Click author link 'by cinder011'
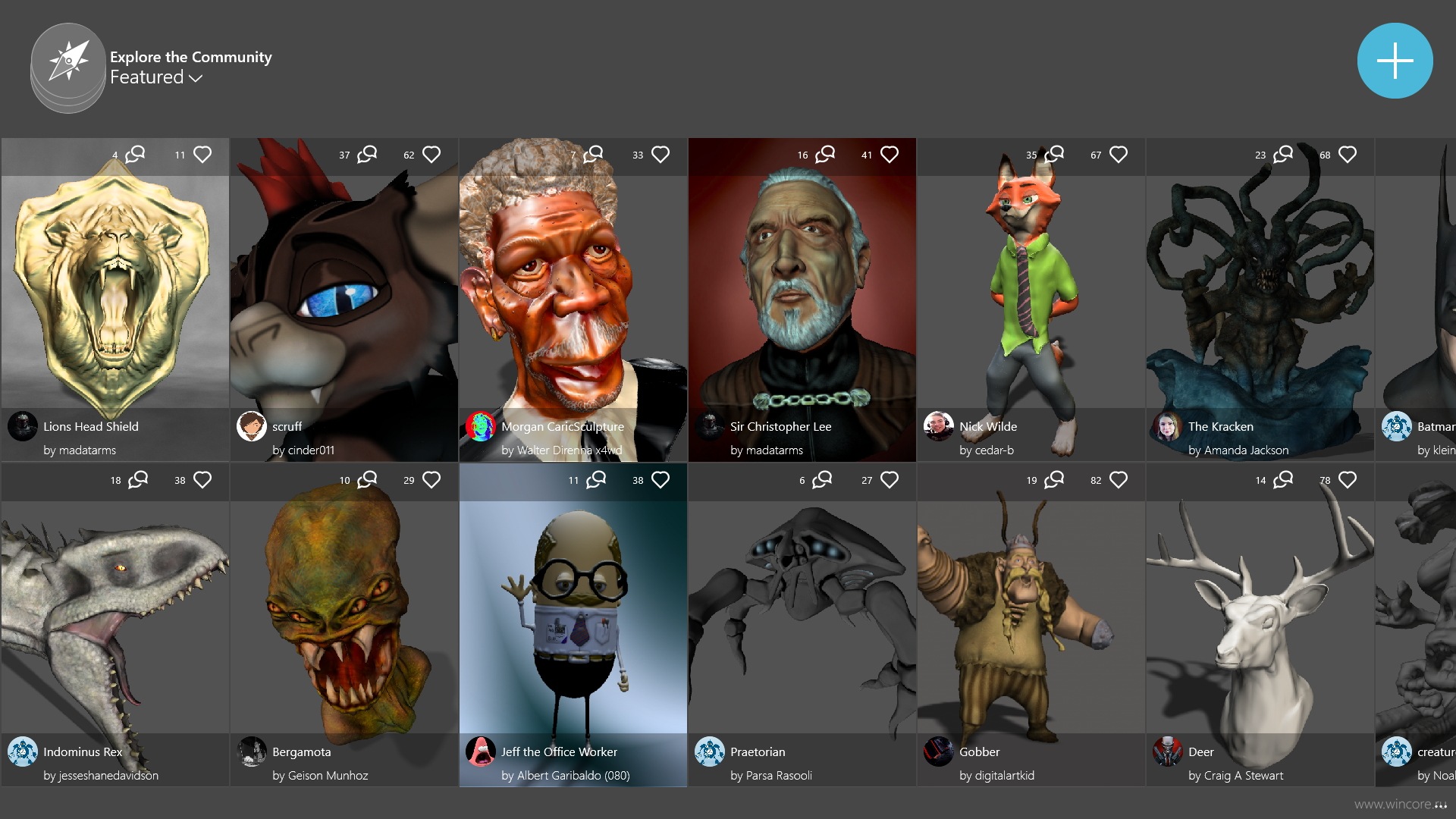Viewport: 1456px width, 819px height. coord(303,450)
